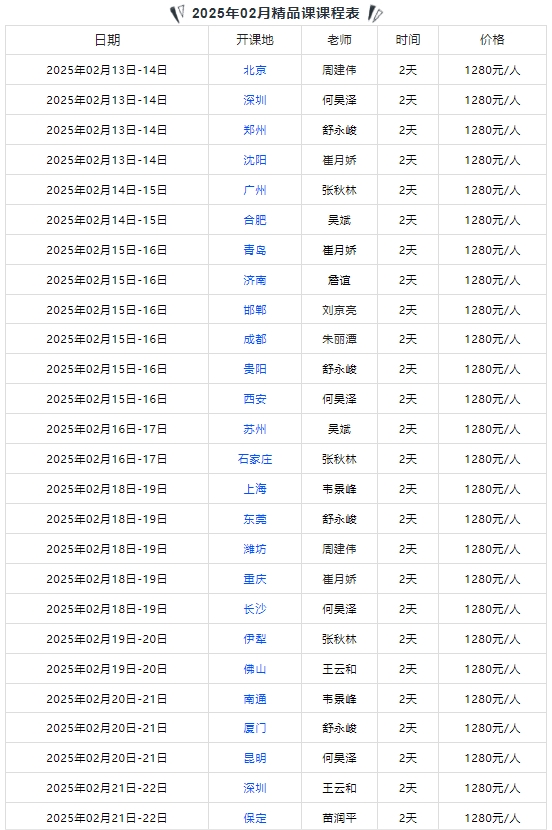Select teacher 王云和 in the 佛山 row
Viewport: 552px width, 830px height.
tap(339, 669)
